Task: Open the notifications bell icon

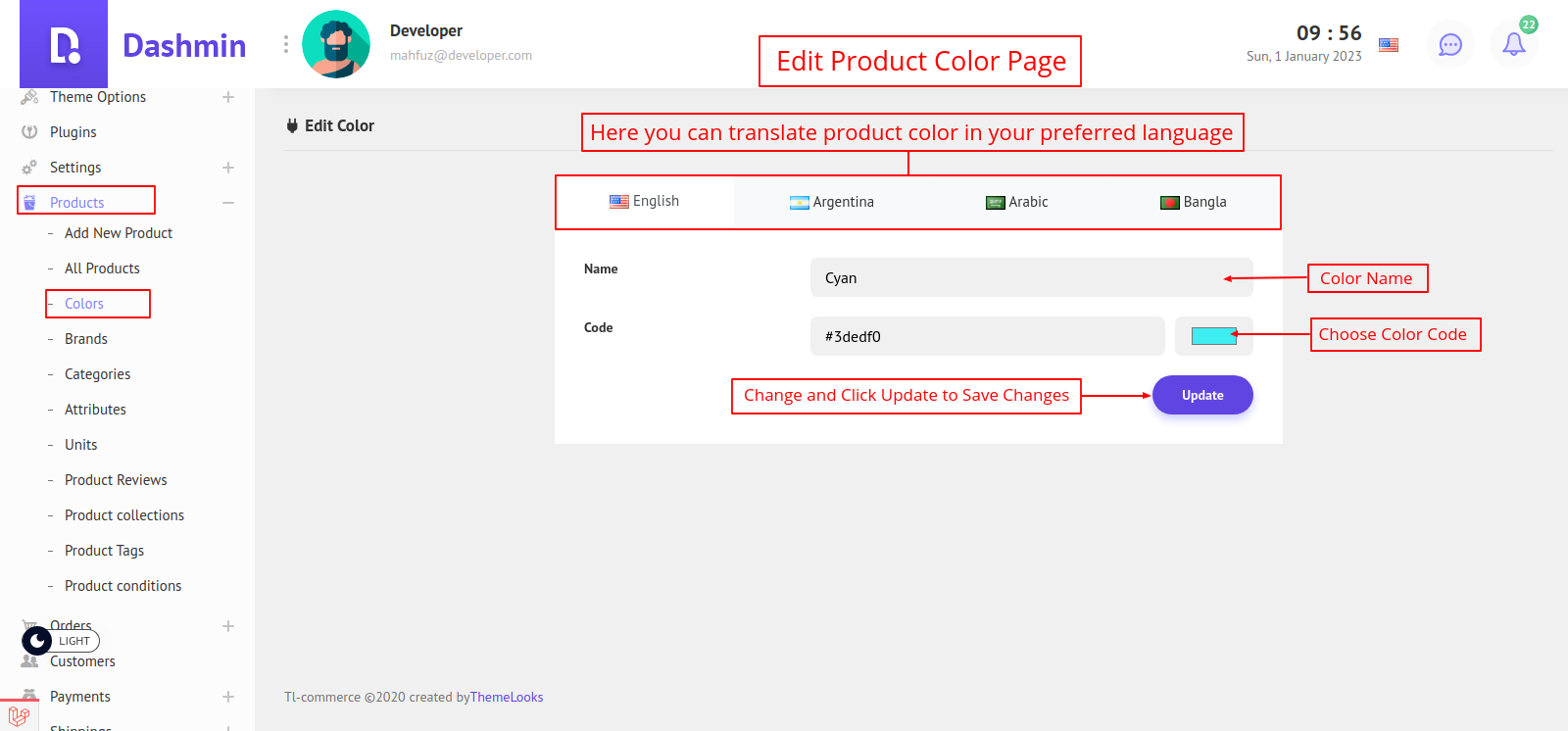Action: [1513, 45]
